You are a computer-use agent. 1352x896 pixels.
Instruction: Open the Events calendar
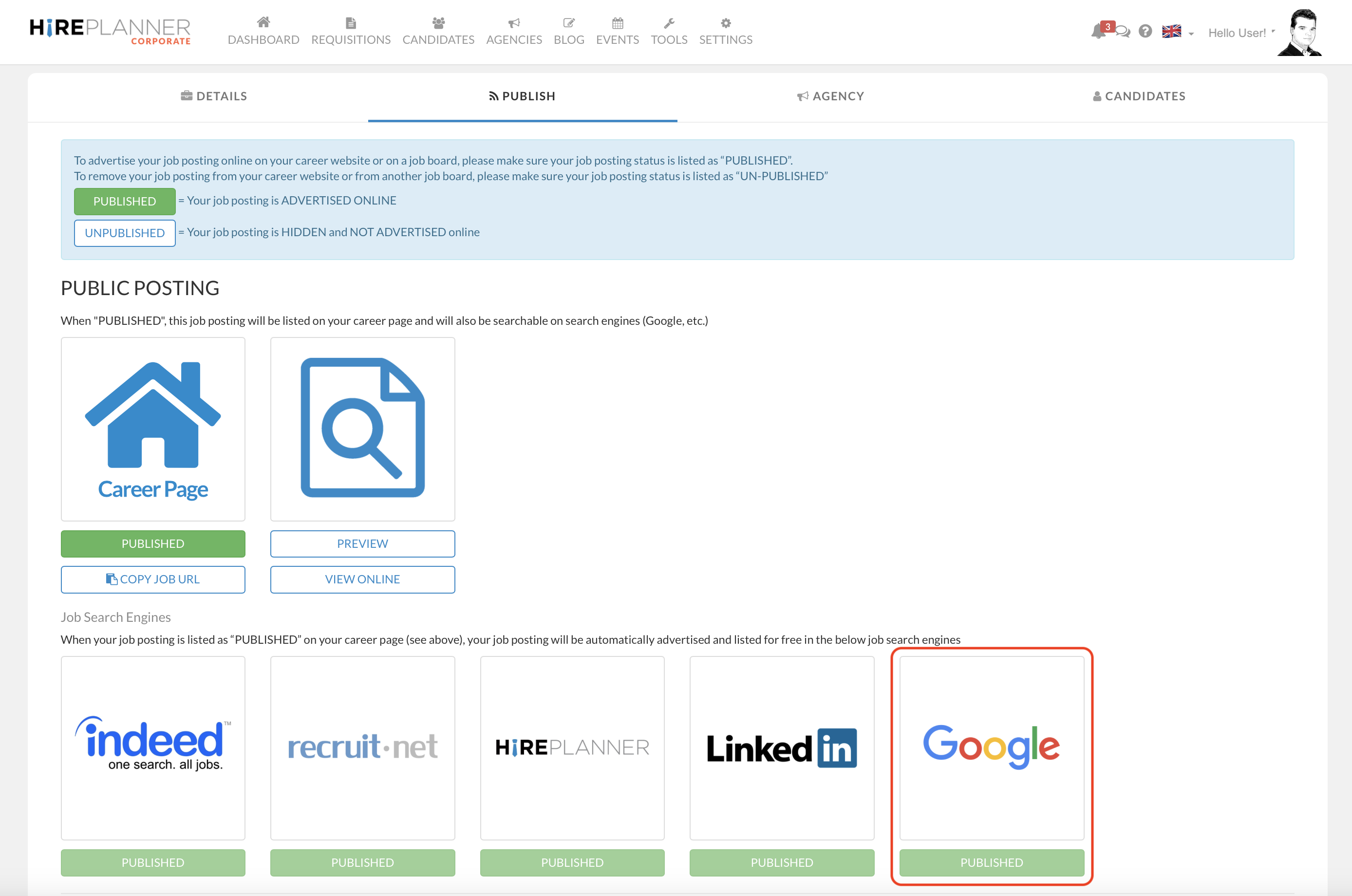coord(617,32)
